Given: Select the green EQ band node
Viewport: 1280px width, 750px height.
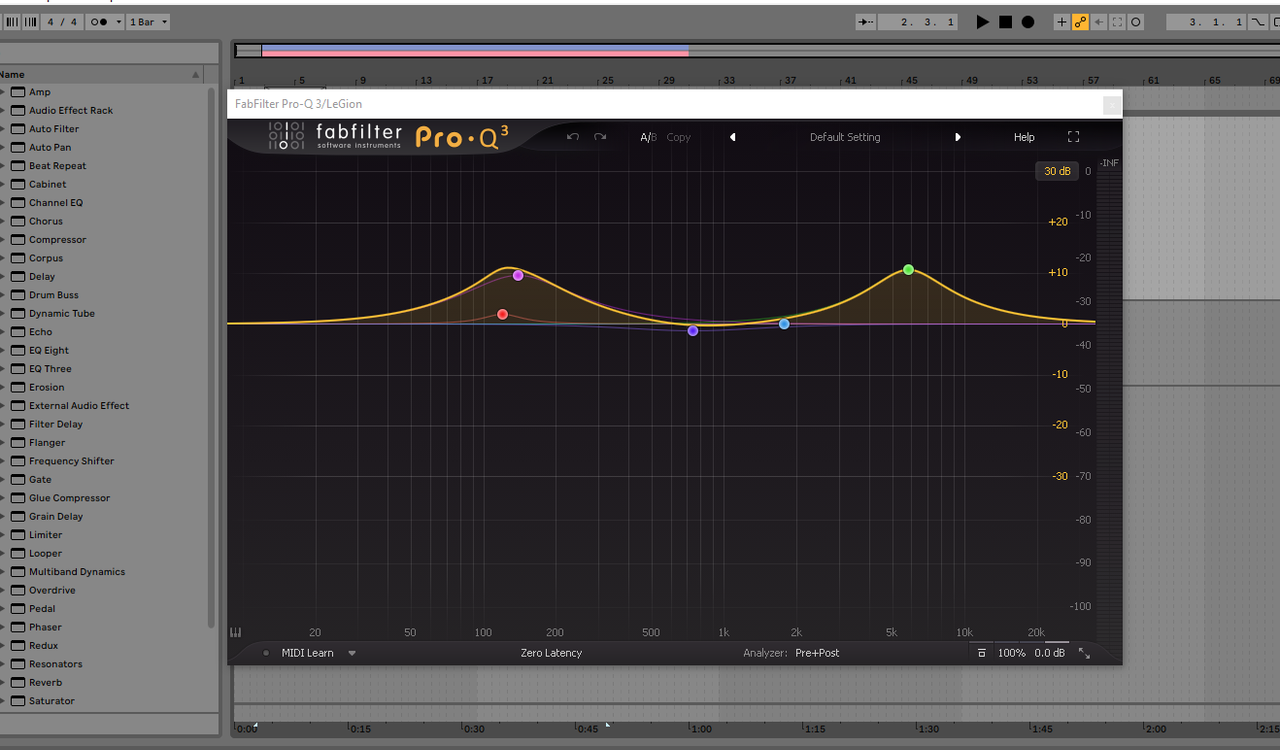Looking at the screenshot, I should (x=908, y=270).
